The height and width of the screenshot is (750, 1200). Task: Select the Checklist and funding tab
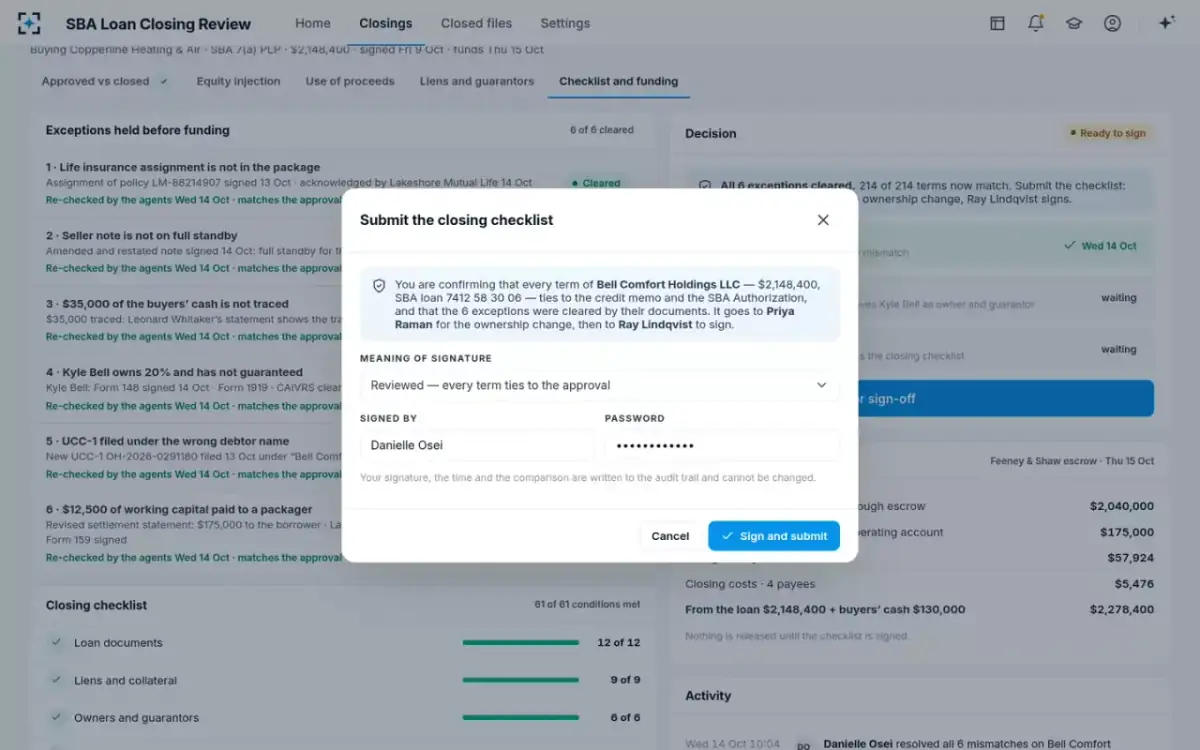click(x=618, y=81)
